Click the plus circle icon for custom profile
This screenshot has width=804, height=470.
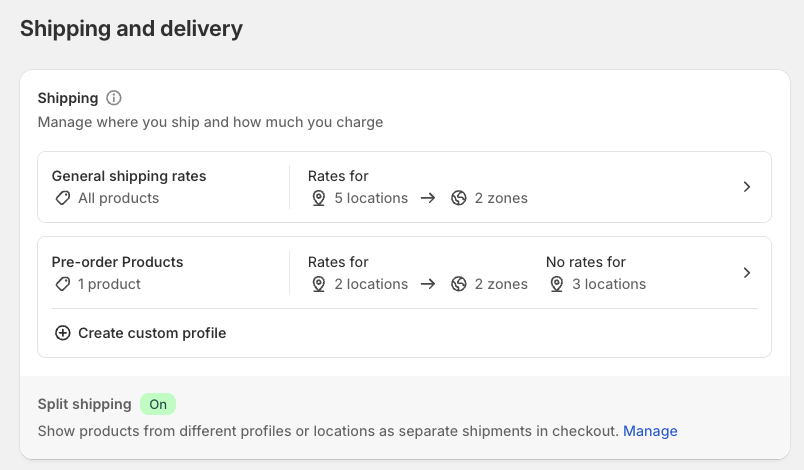[63, 333]
